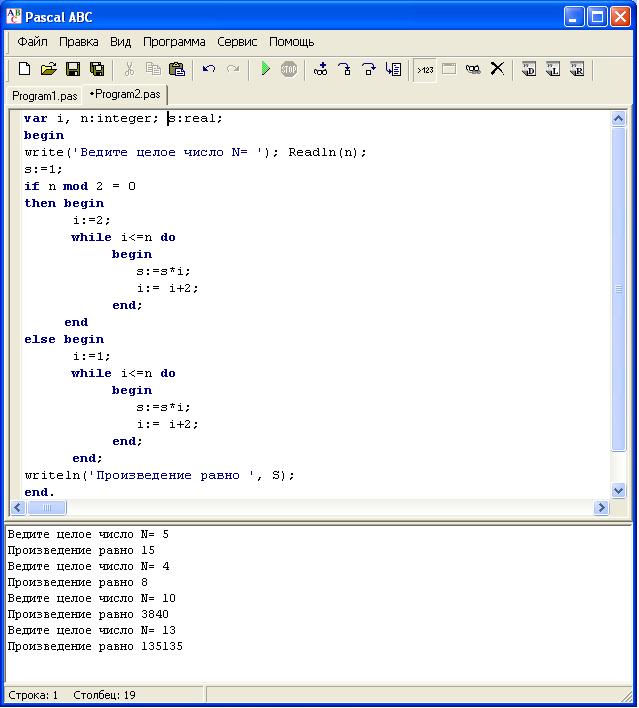Click the Paste clipboard icon
Image resolution: width=639 pixels, height=708 pixels.
(177, 69)
